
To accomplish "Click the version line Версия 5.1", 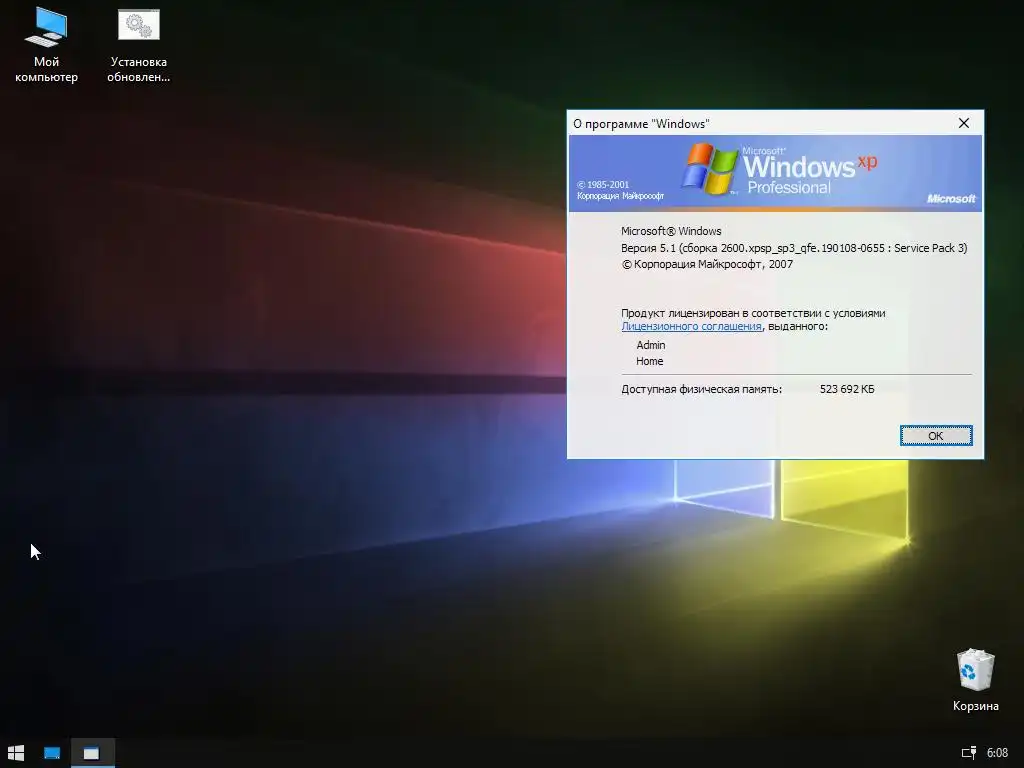I will tap(793, 248).
